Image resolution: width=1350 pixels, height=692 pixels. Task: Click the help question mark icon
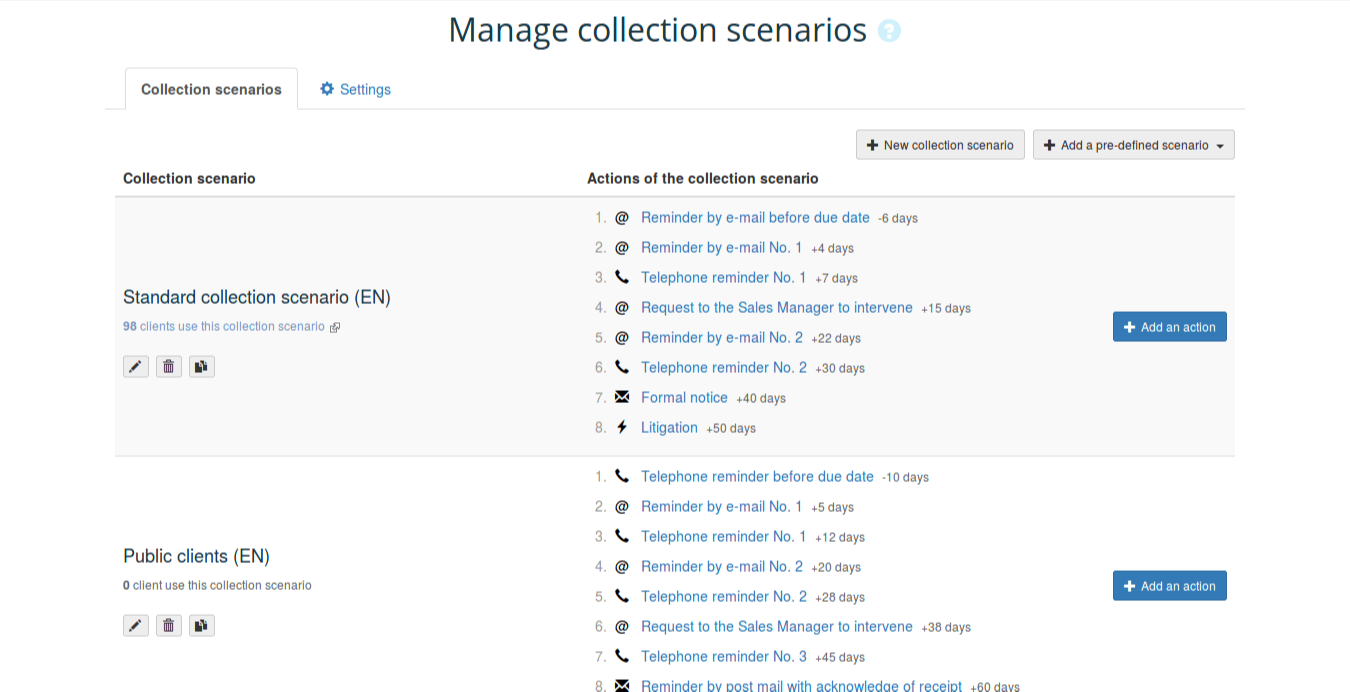click(889, 31)
